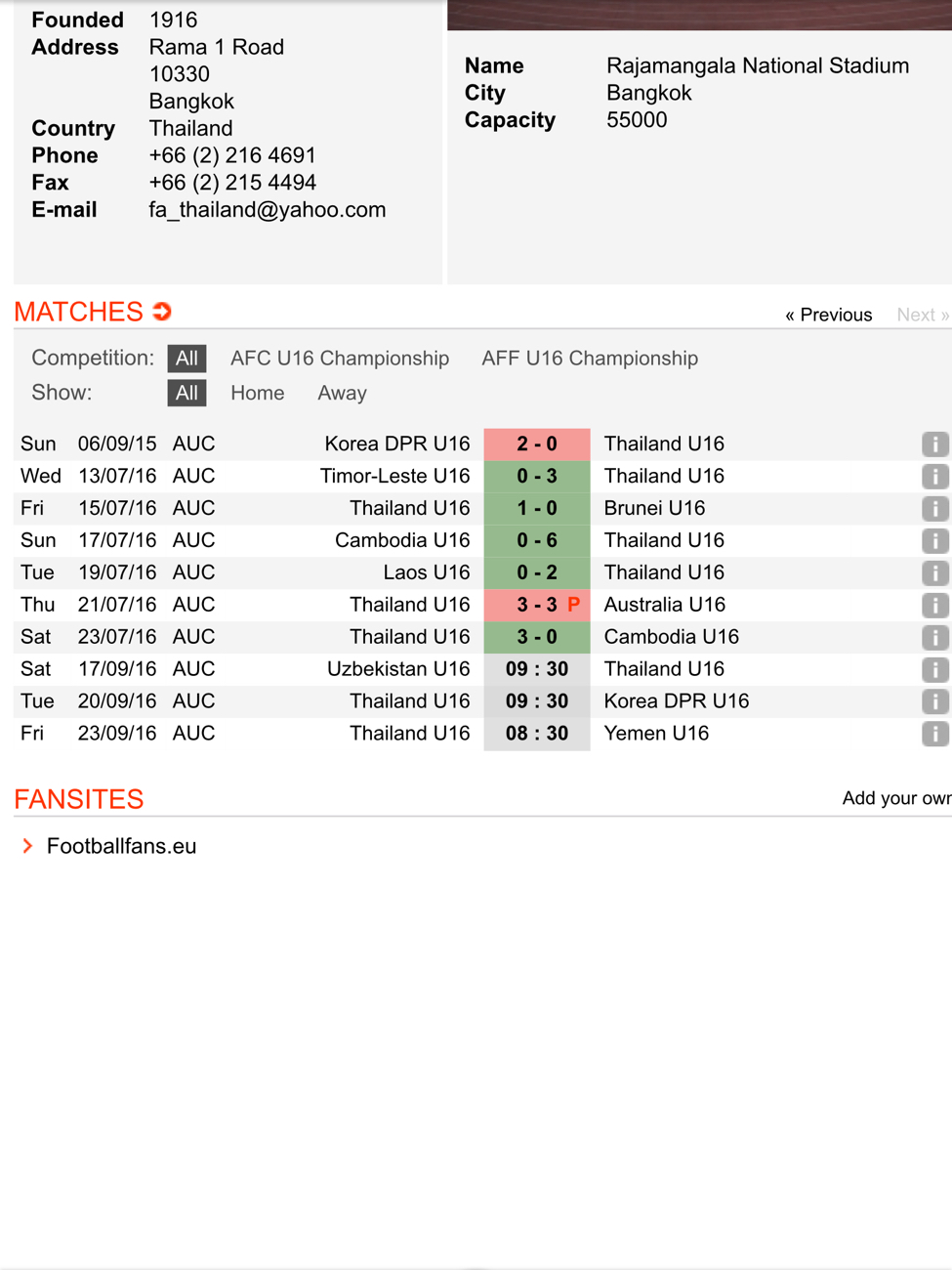The image size is (952, 1270).
Task: Click the 3 - 3 P score
Action: point(537,605)
